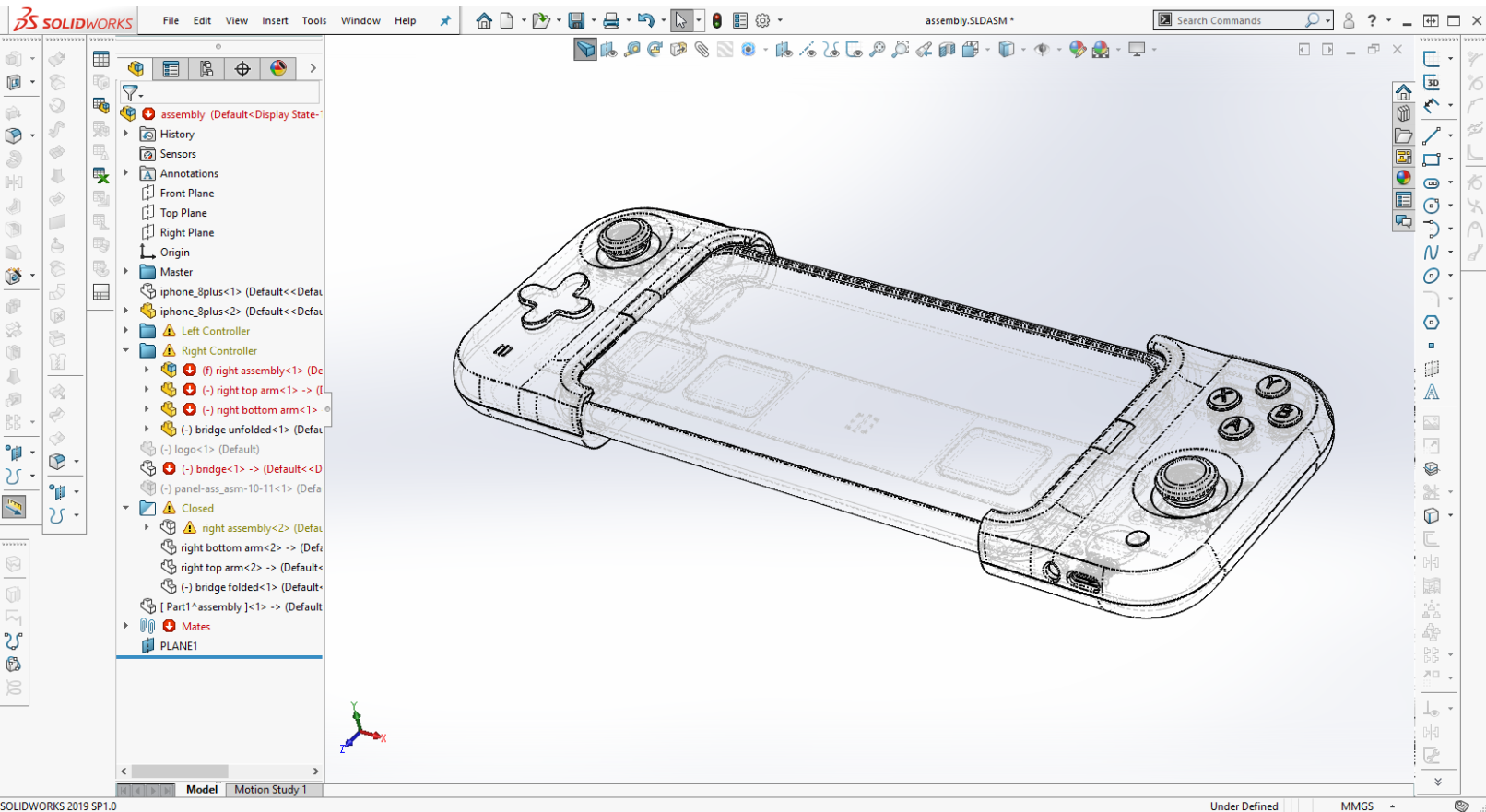
Task: Select the Front Plane tree item
Action: click(186, 194)
